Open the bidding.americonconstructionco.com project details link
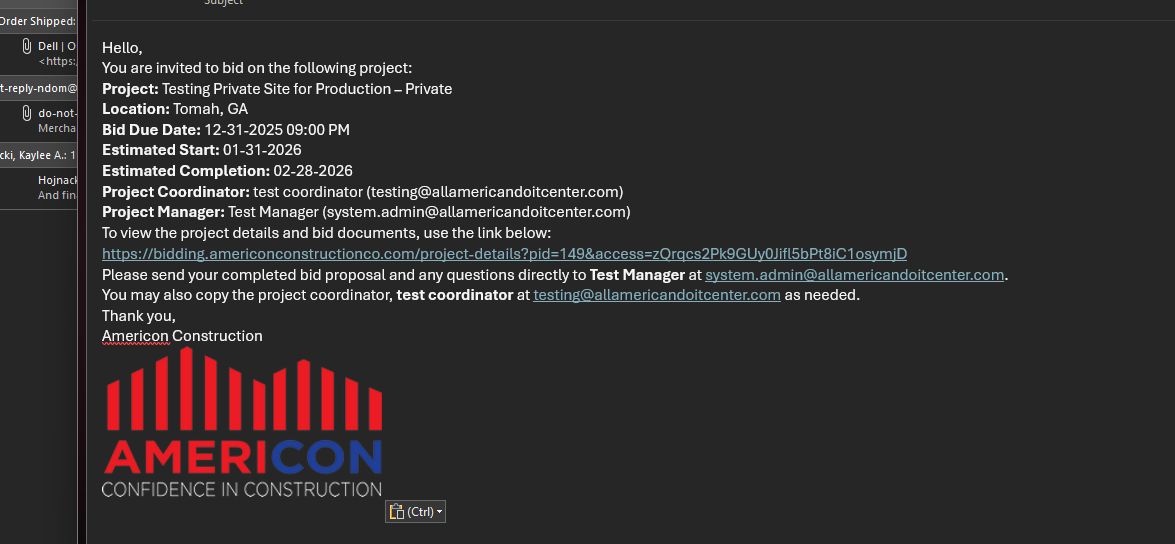 tap(504, 254)
